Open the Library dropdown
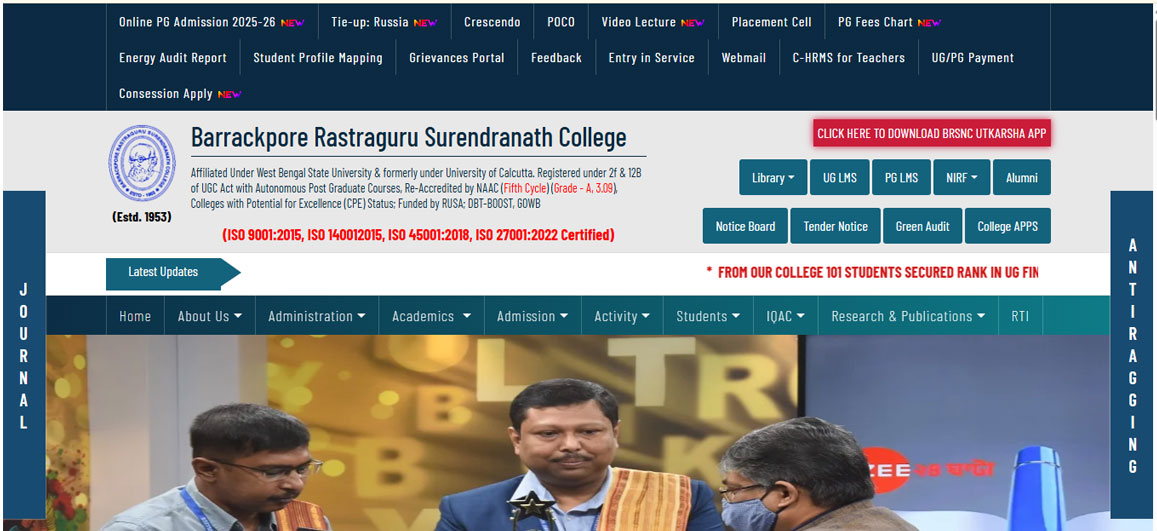The image size is (1157, 531). (773, 178)
